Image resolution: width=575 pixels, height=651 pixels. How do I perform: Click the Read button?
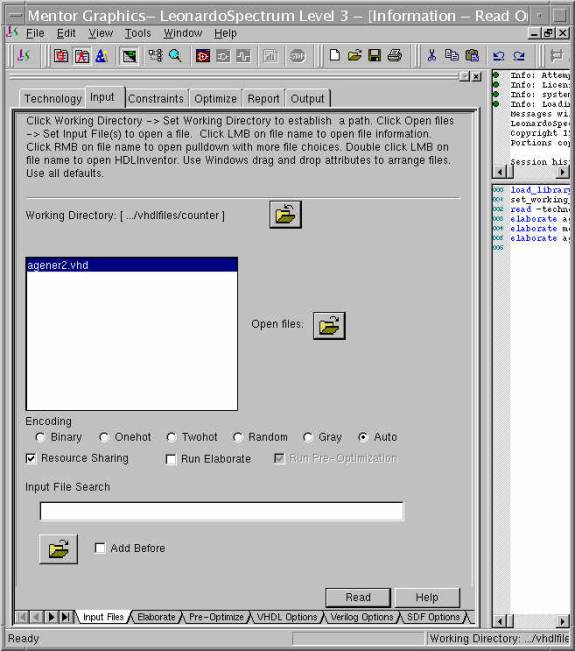pyautogui.click(x=358, y=597)
